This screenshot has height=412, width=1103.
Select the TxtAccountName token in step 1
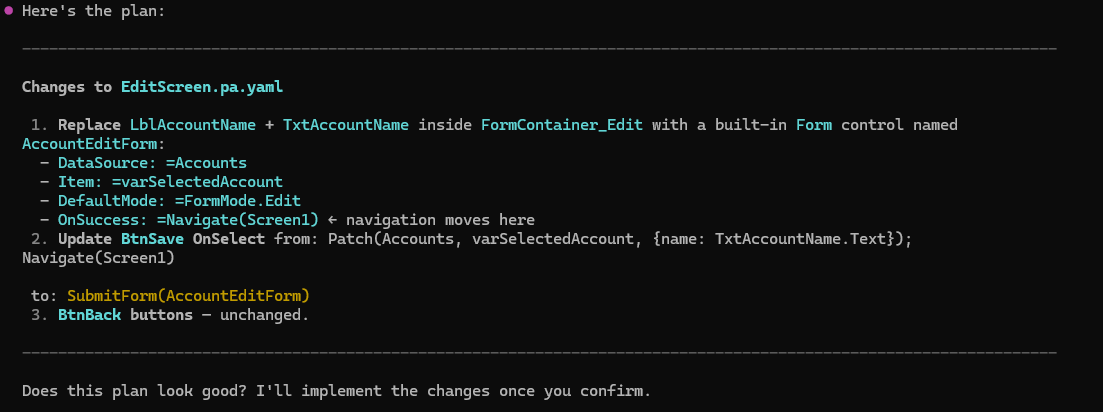(x=345, y=125)
